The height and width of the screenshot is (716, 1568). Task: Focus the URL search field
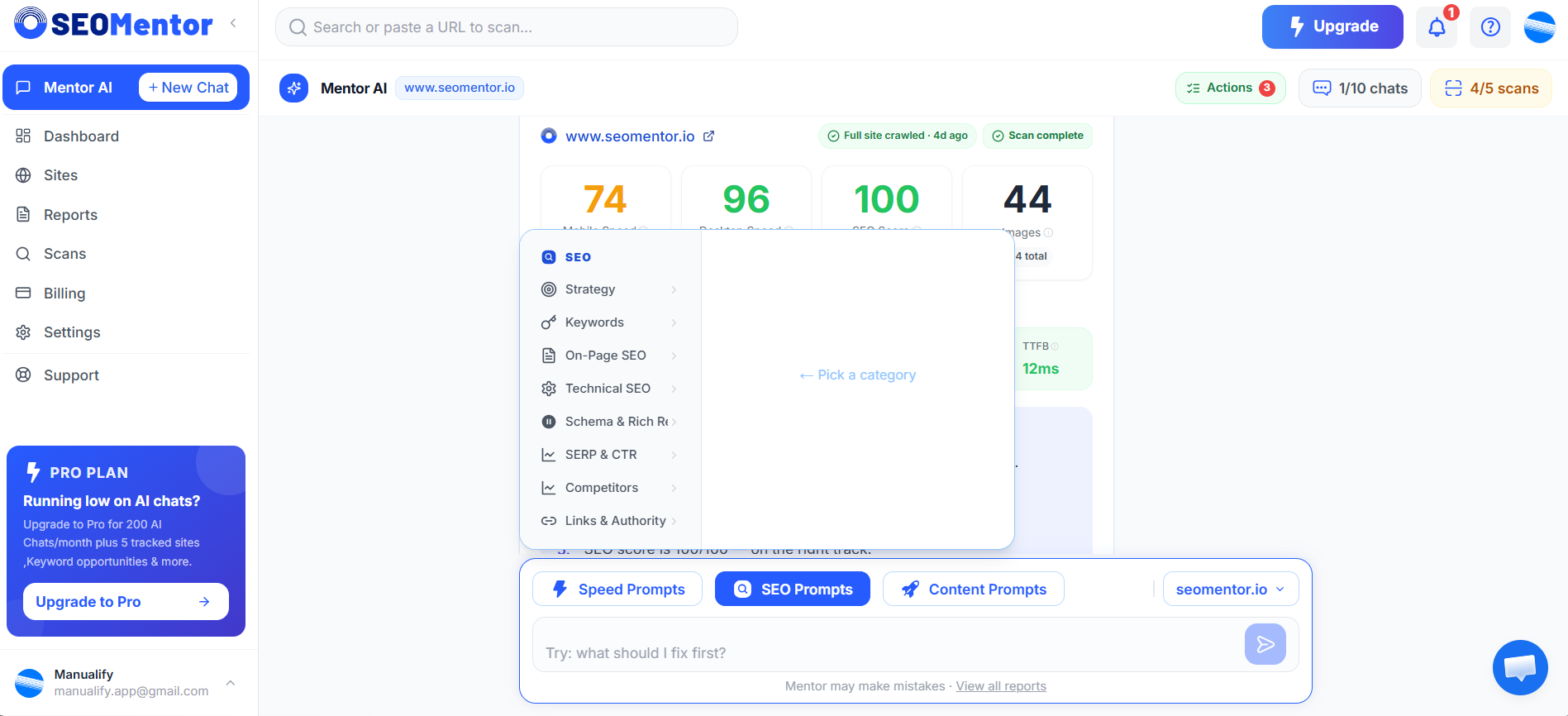point(507,27)
